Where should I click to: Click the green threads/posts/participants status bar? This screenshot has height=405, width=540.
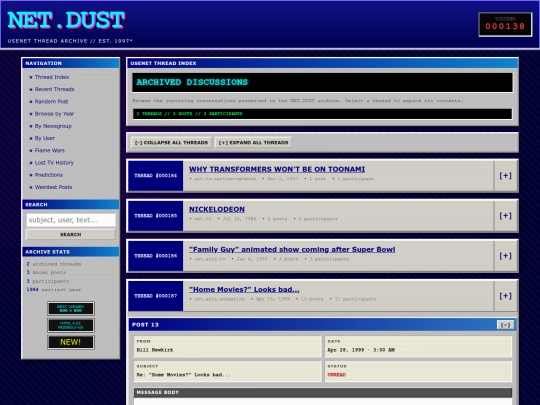pos(322,114)
